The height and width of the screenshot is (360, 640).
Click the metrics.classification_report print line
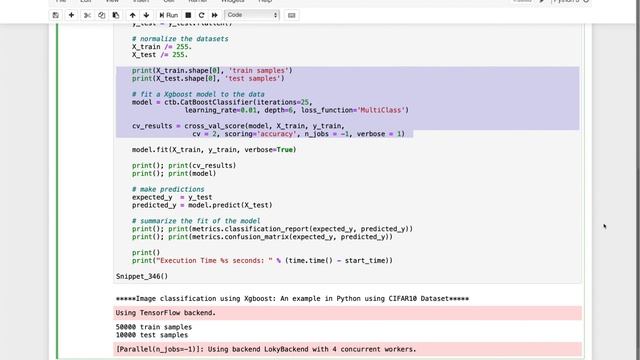(272, 229)
